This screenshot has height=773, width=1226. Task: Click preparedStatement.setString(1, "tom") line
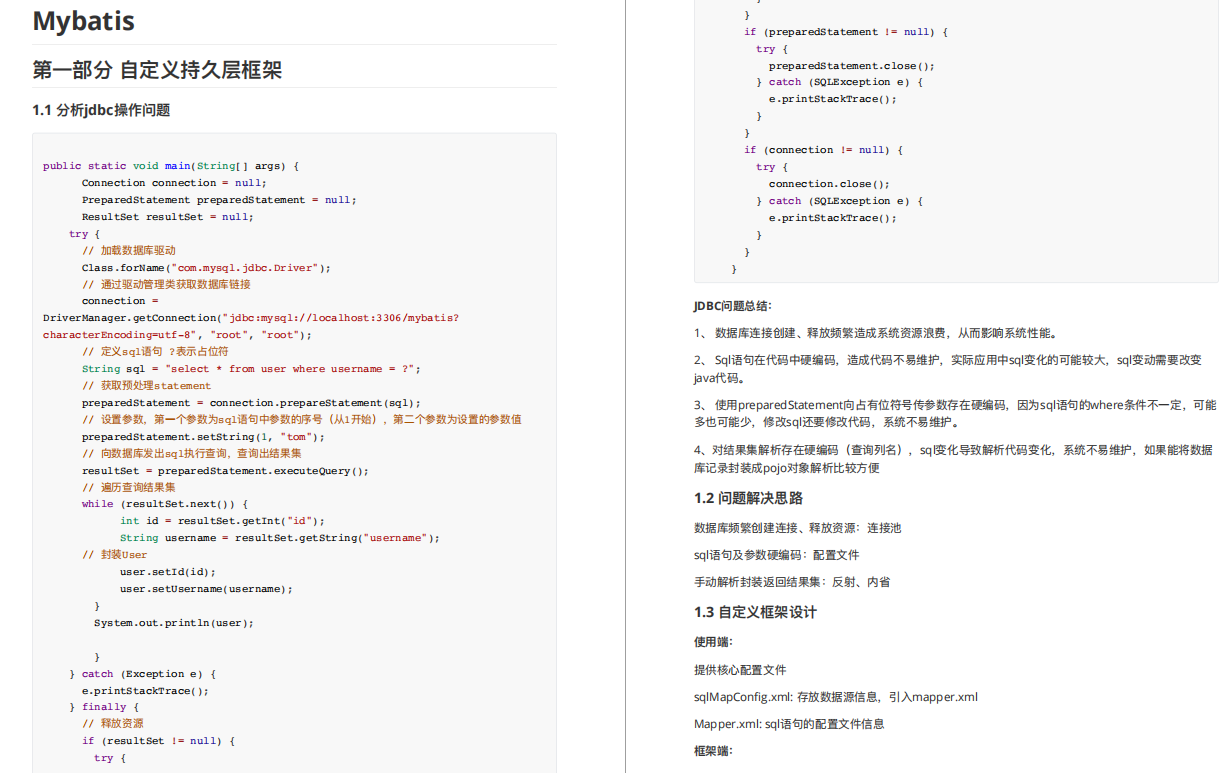(x=203, y=437)
